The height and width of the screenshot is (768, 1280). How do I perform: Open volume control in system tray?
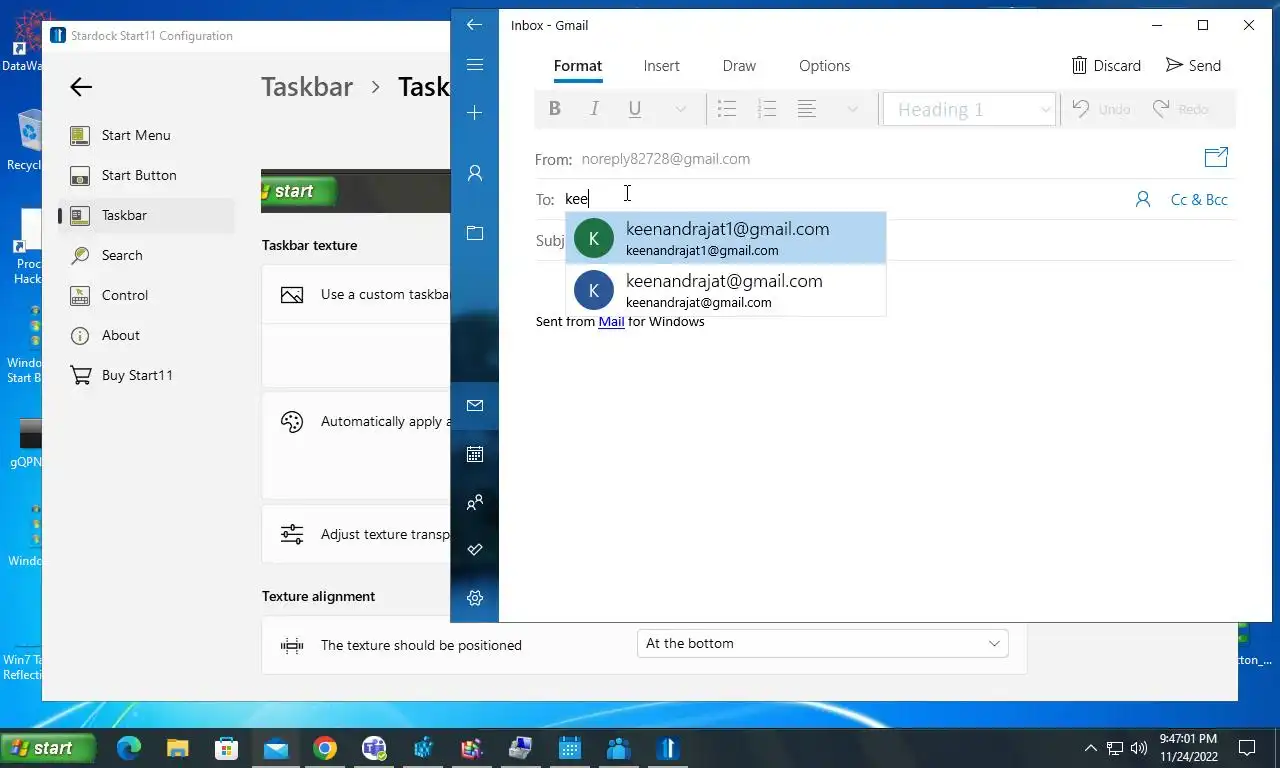point(1139,748)
